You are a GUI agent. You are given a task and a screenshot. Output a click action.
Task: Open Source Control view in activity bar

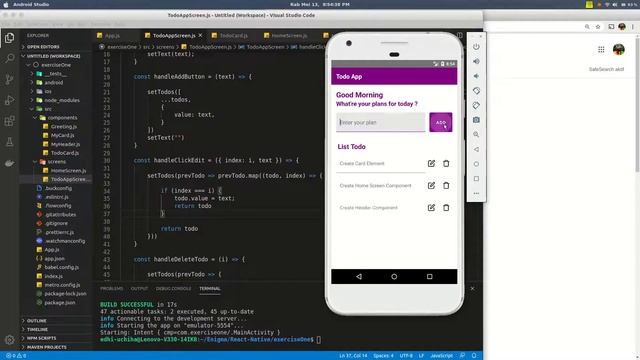click(9, 79)
